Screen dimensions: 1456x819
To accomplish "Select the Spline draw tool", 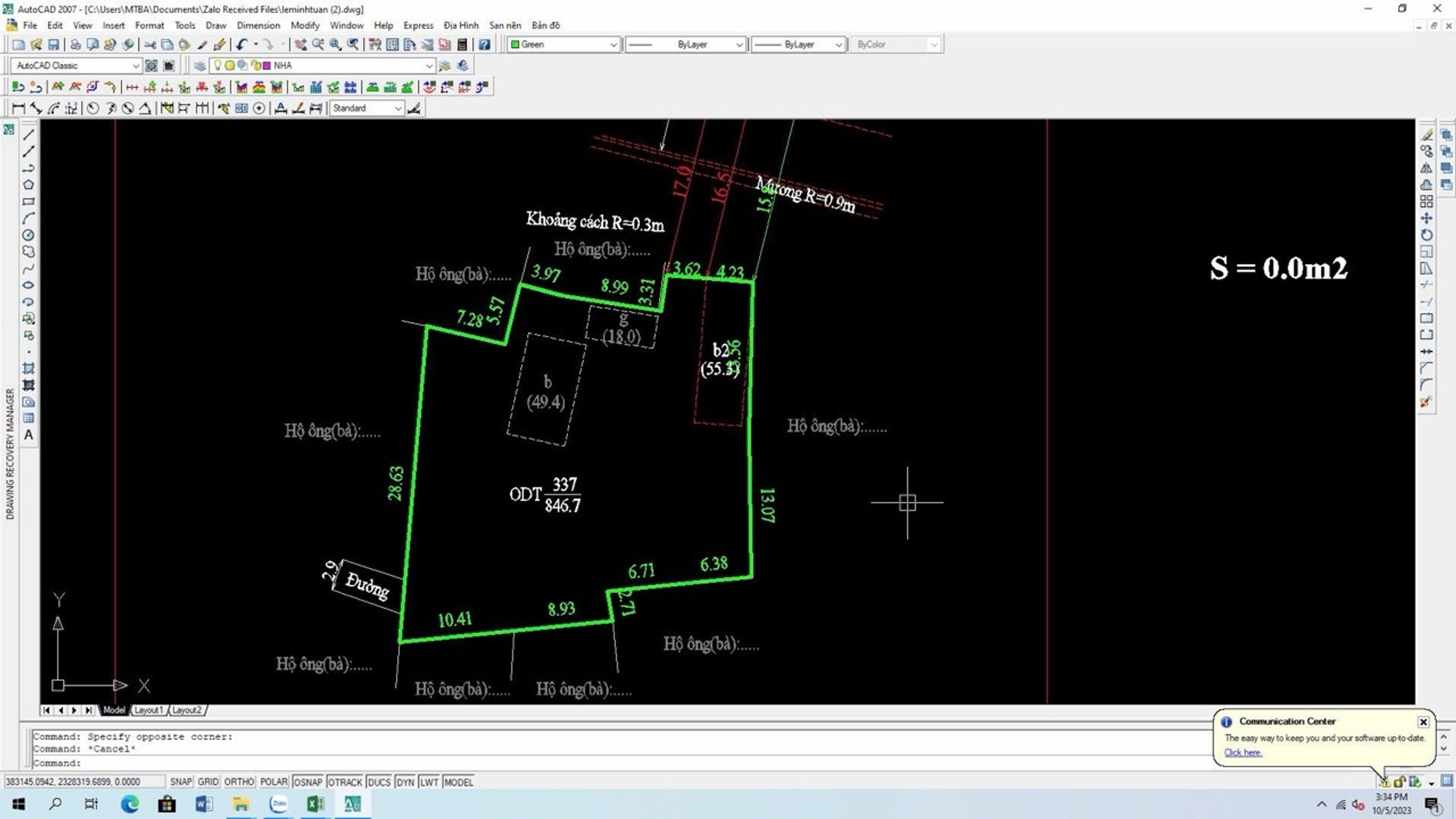I will tap(28, 268).
